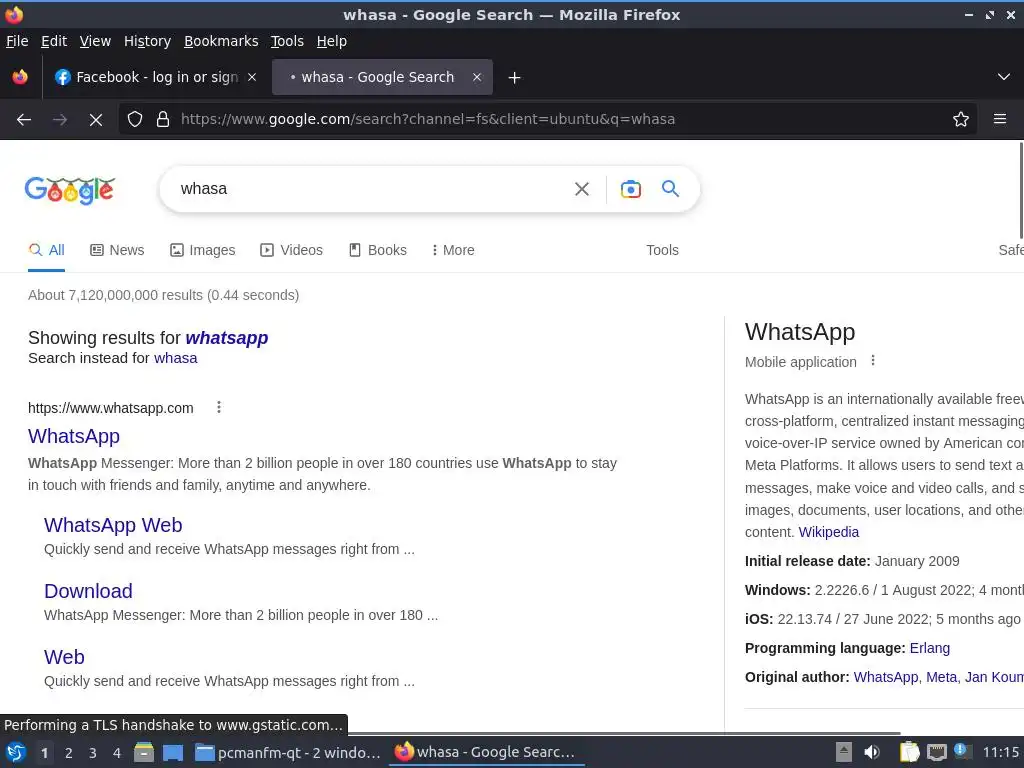Switch to virtual desktop 2

click(69, 753)
